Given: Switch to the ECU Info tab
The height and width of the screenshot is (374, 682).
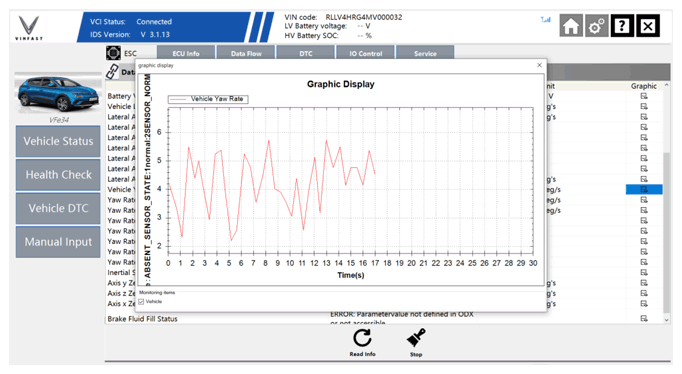Looking at the screenshot, I should point(186,52).
